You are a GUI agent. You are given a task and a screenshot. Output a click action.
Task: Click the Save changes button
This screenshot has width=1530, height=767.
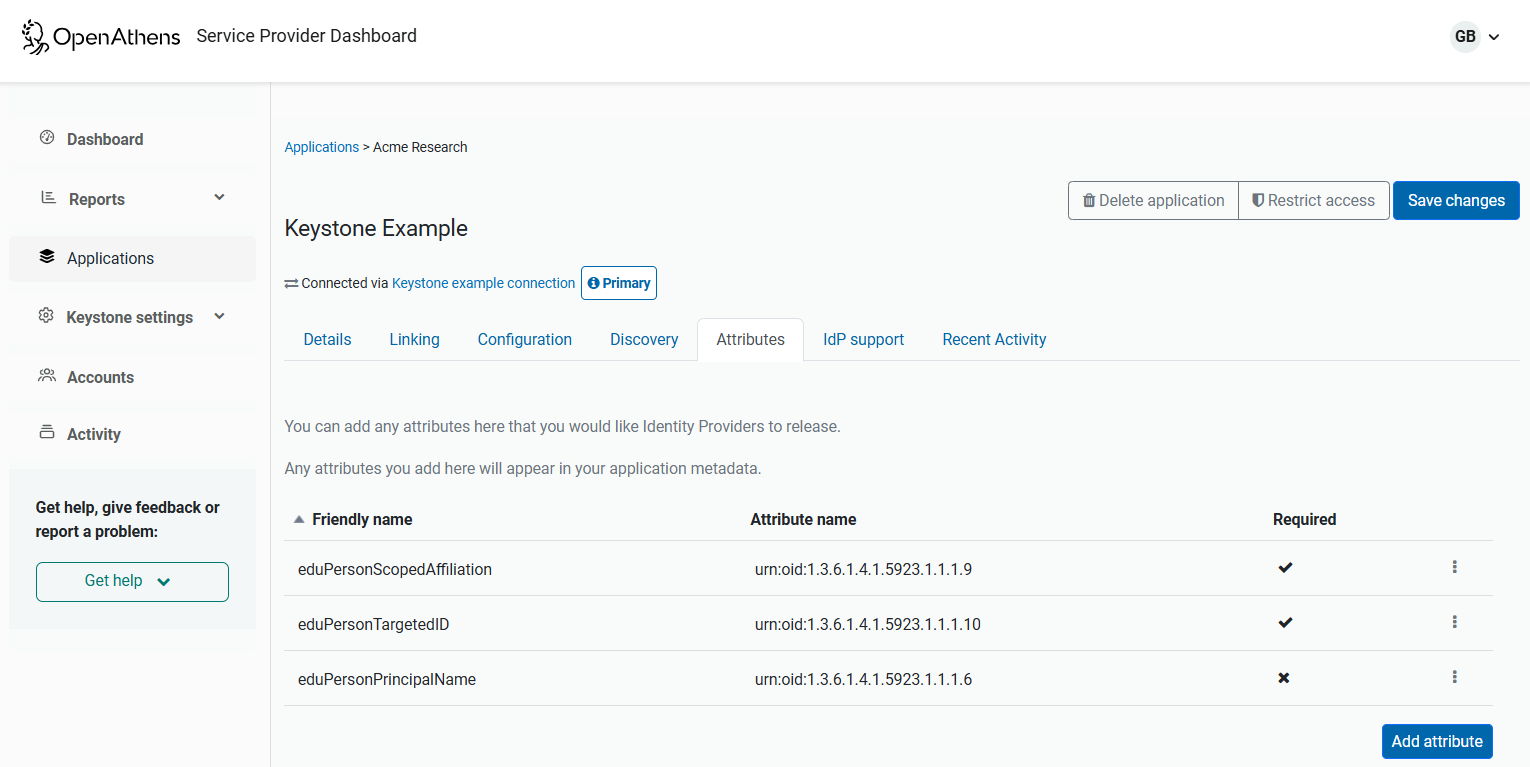1456,200
